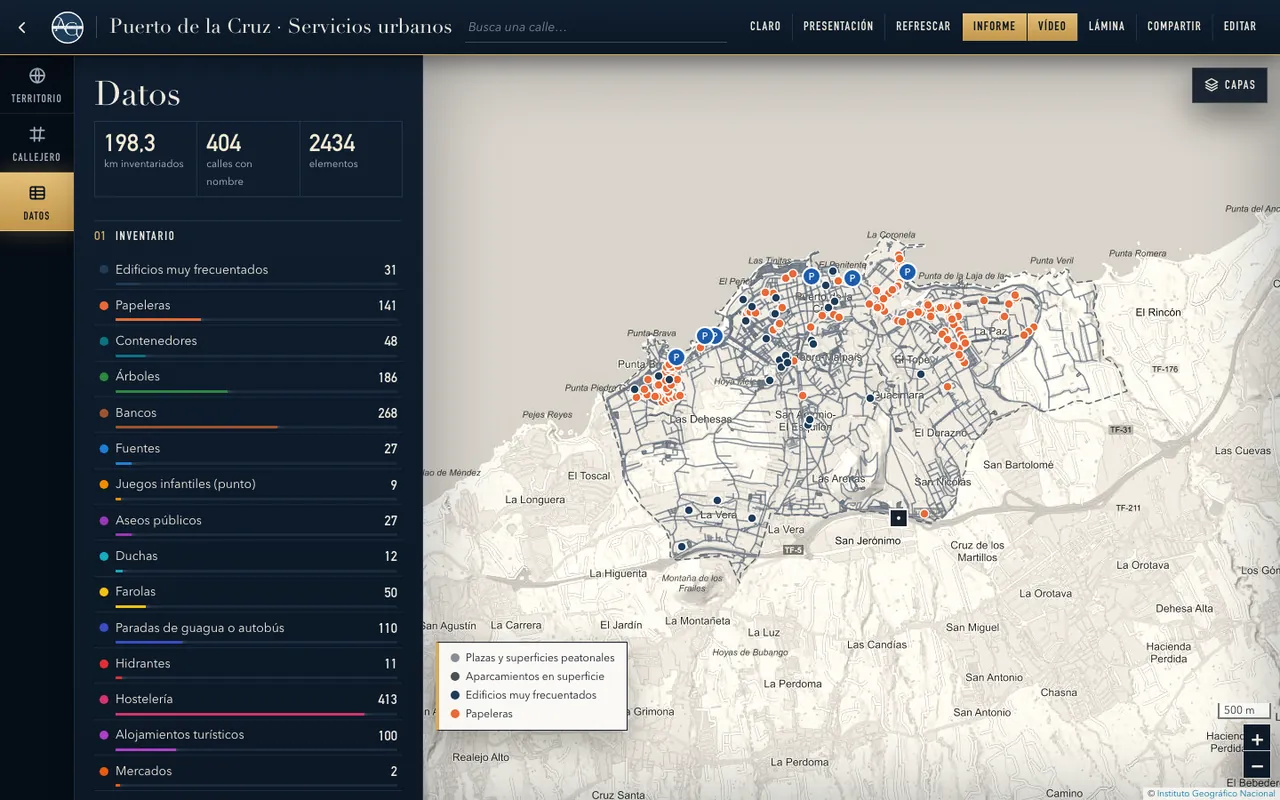
Task: Click the back arrow icon
Action: coord(22,27)
